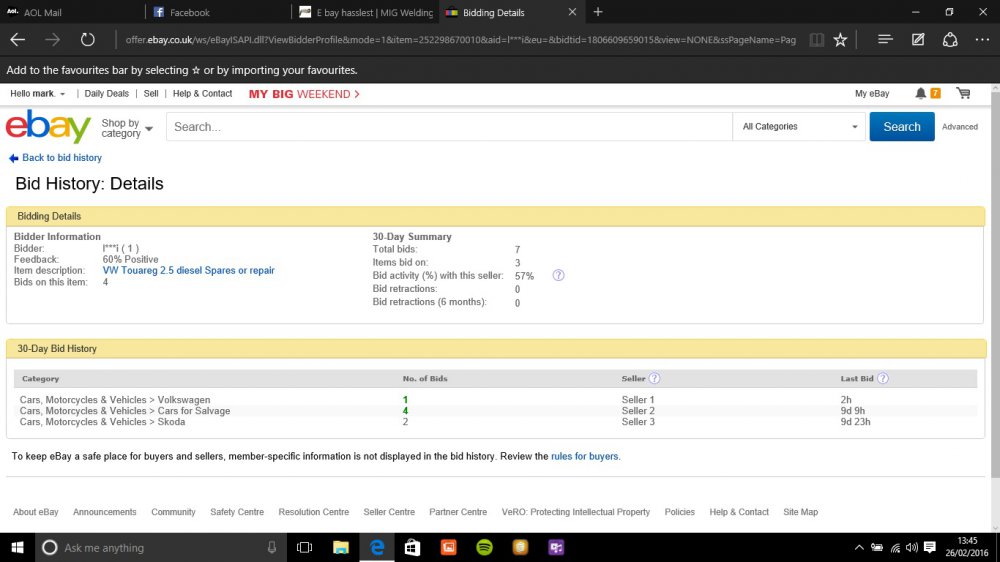
Task: Open File Explorer from the taskbar
Action: tap(341, 547)
